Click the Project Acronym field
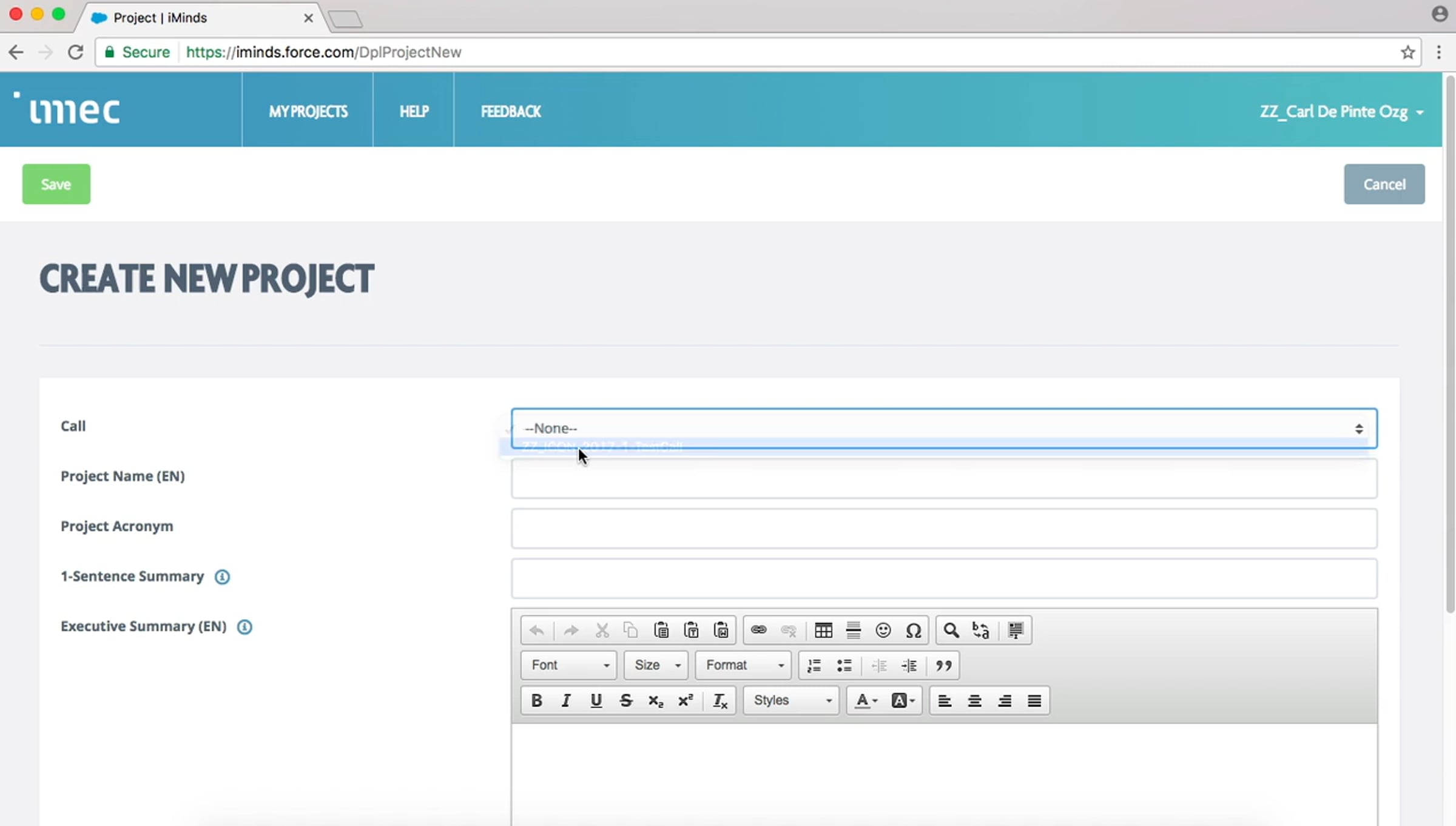The image size is (1456, 826). (x=944, y=529)
